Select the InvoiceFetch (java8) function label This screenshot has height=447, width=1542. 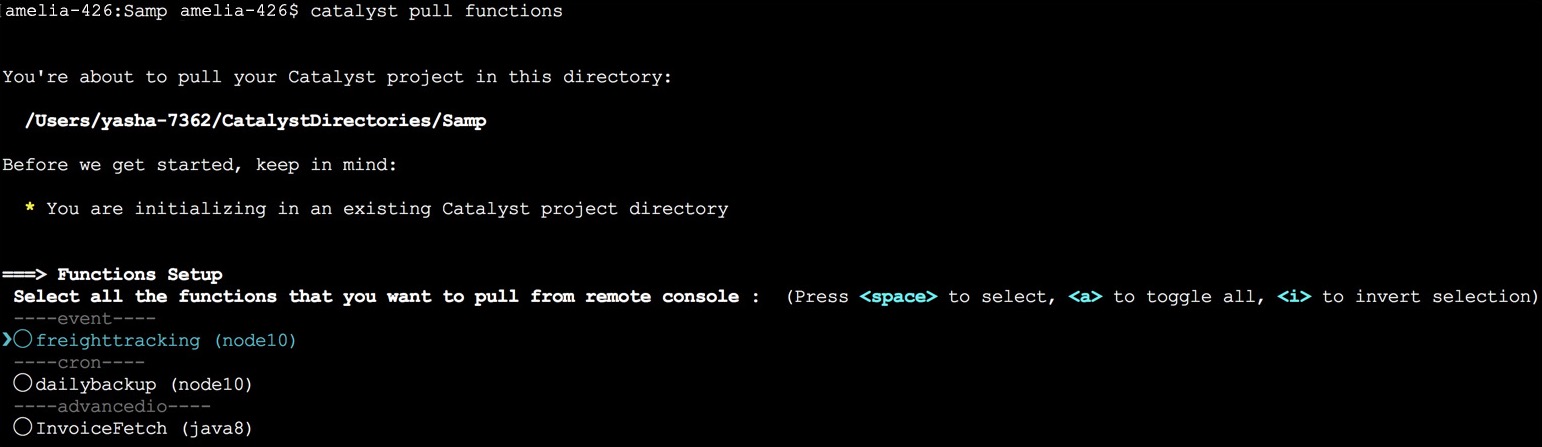click(x=144, y=428)
